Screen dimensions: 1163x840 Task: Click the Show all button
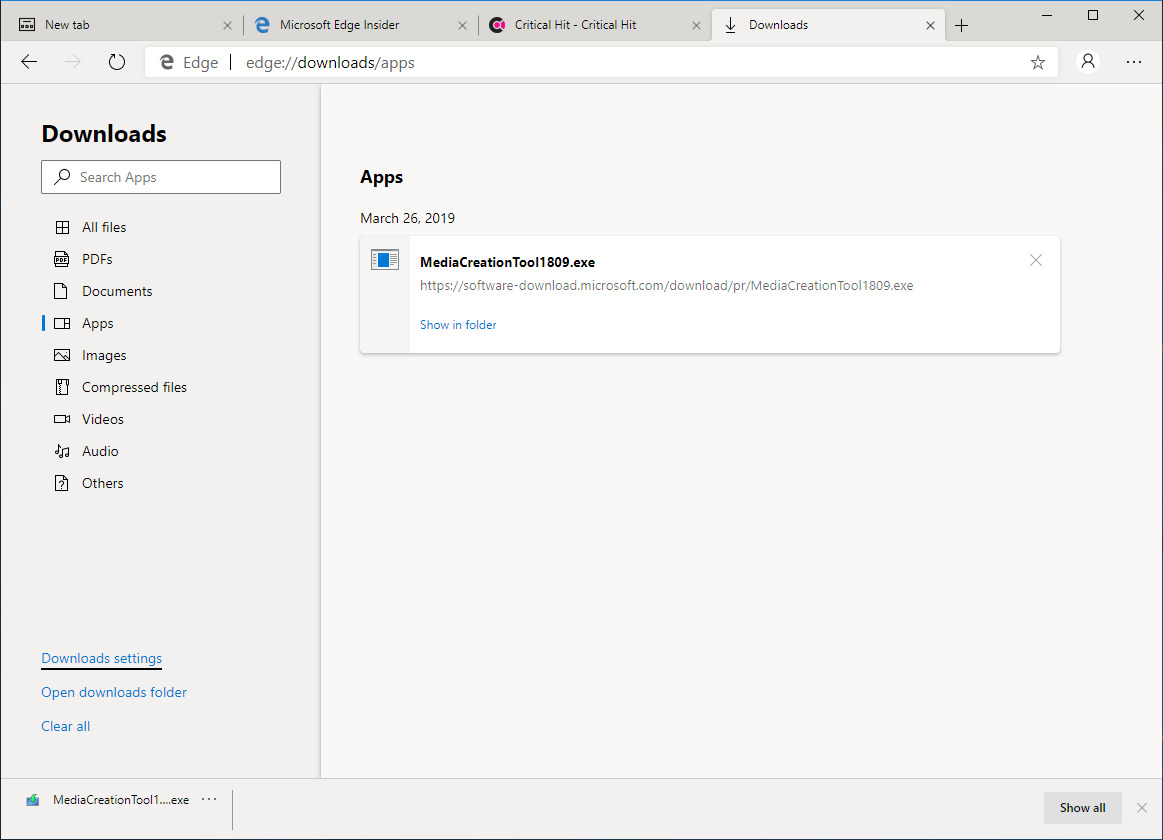pyautogui.click(x=1082, y=808)
